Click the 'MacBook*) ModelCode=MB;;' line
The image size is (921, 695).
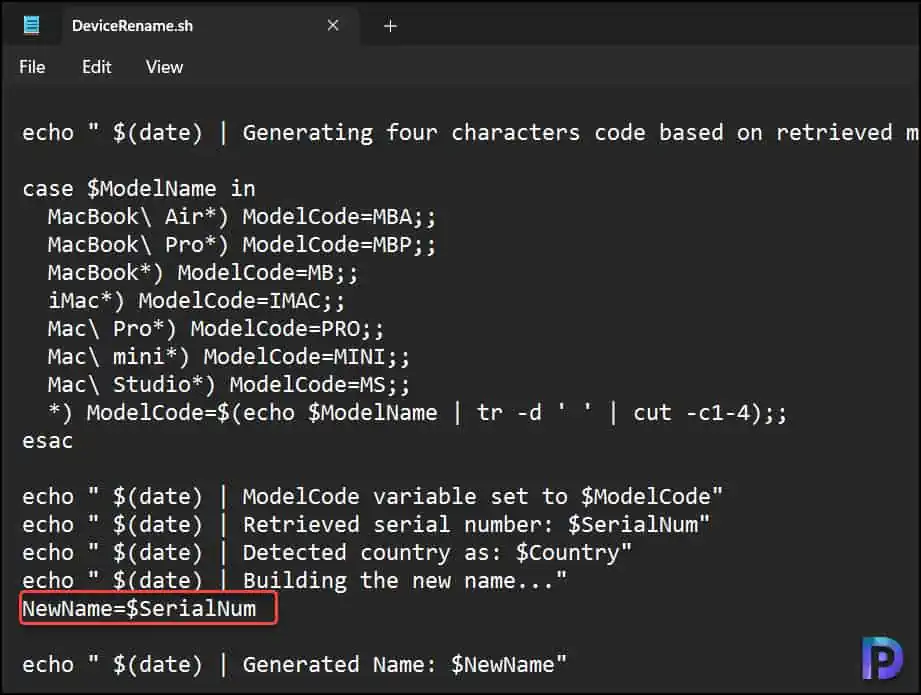[x=203, y=273]
